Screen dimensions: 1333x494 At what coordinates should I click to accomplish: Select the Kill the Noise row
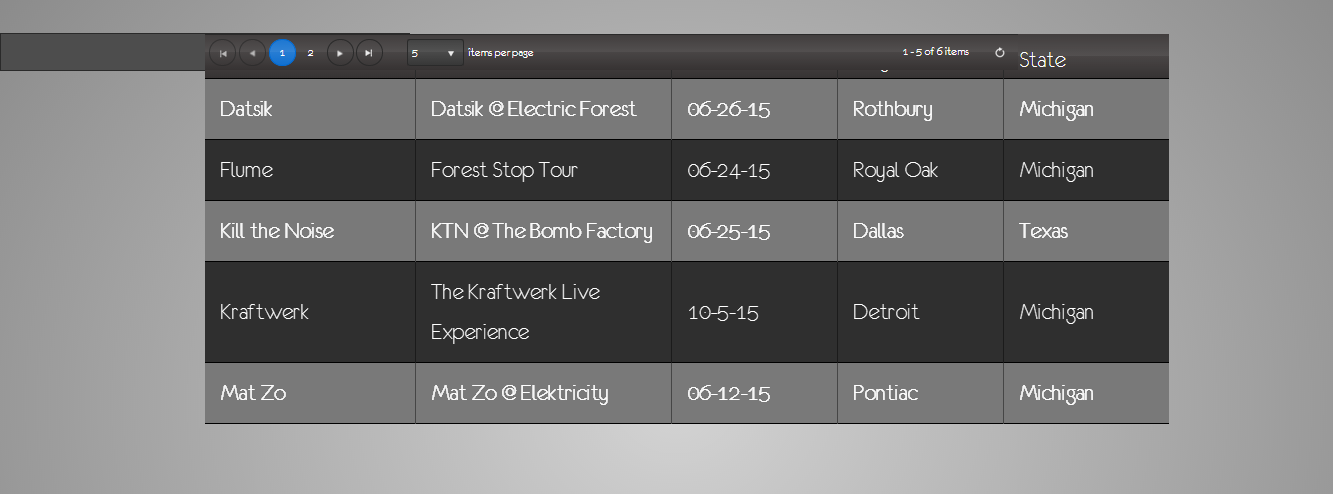pos(277,231)
